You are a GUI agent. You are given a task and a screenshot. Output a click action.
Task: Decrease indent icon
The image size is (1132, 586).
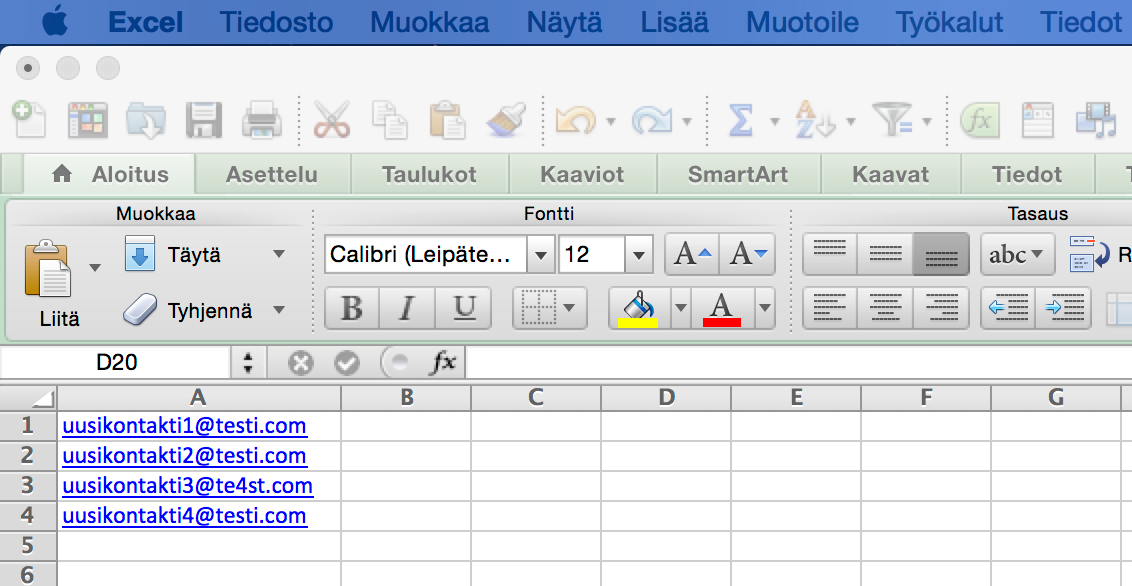[x=1008, y=308]
